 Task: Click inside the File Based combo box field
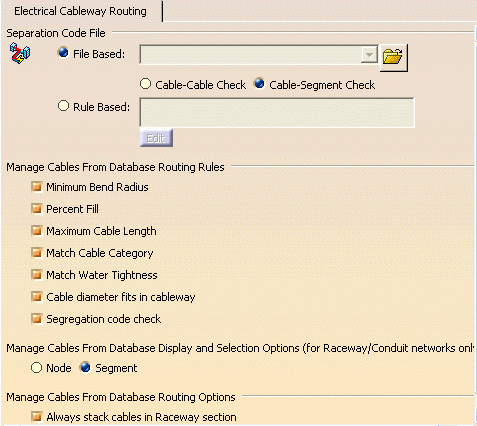tap(251, 55)
